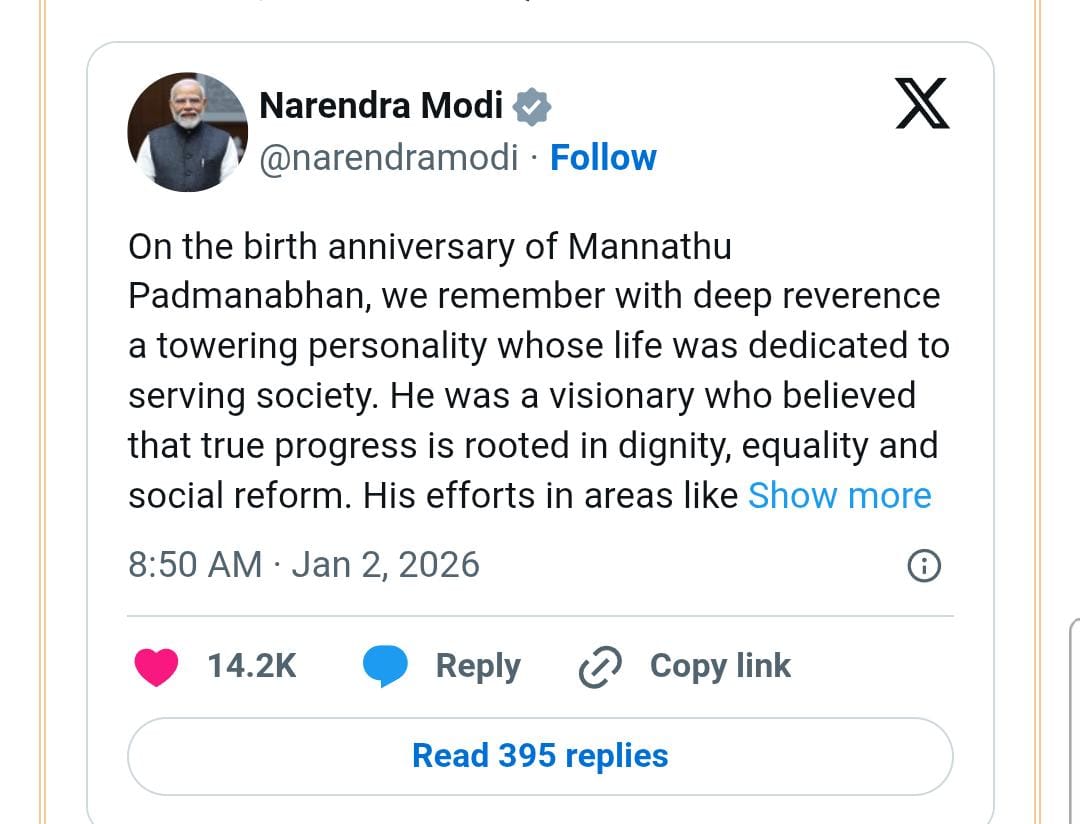Expand the tweet with Show more
The height and width of the screenshot is (824, 1080).
tap(839, 495)
